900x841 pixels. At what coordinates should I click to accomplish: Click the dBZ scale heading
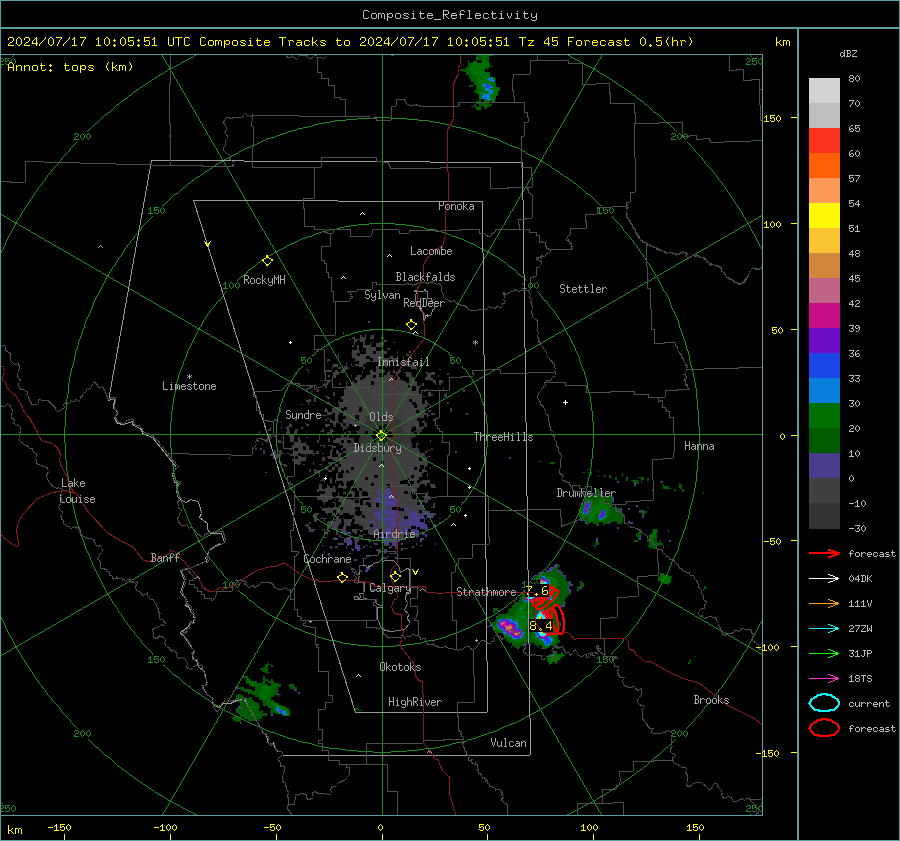pyautogui.click(x=848, y=54)
